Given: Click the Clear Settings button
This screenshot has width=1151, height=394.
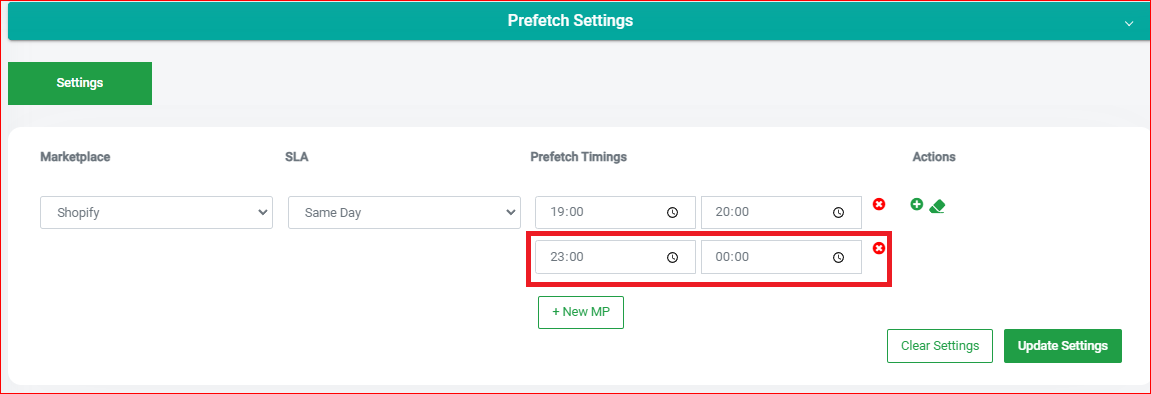Looking at the screenshot, I should click(940, 346).
